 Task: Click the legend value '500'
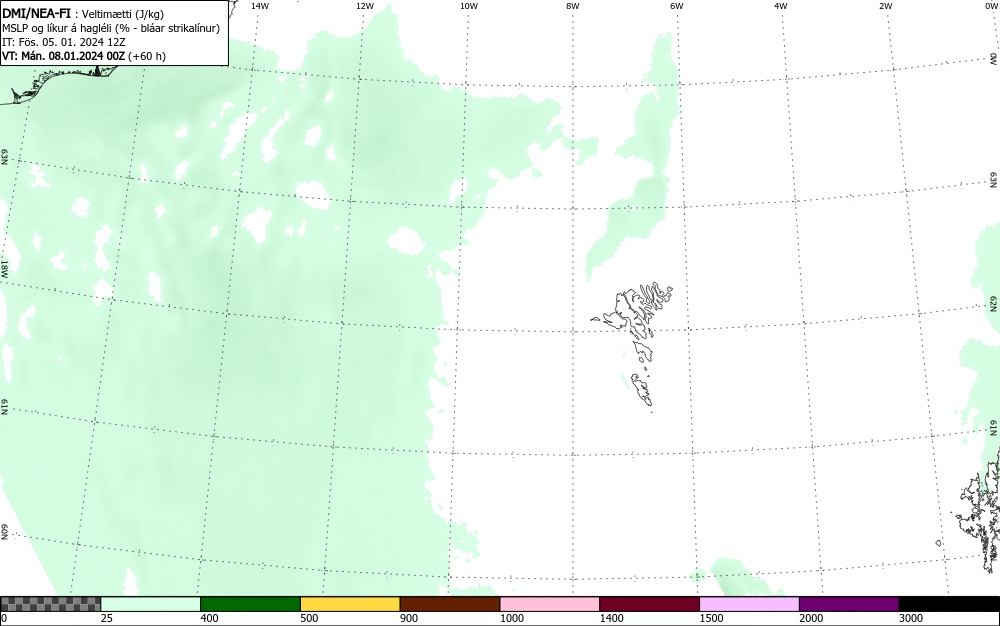click(309, 618)
